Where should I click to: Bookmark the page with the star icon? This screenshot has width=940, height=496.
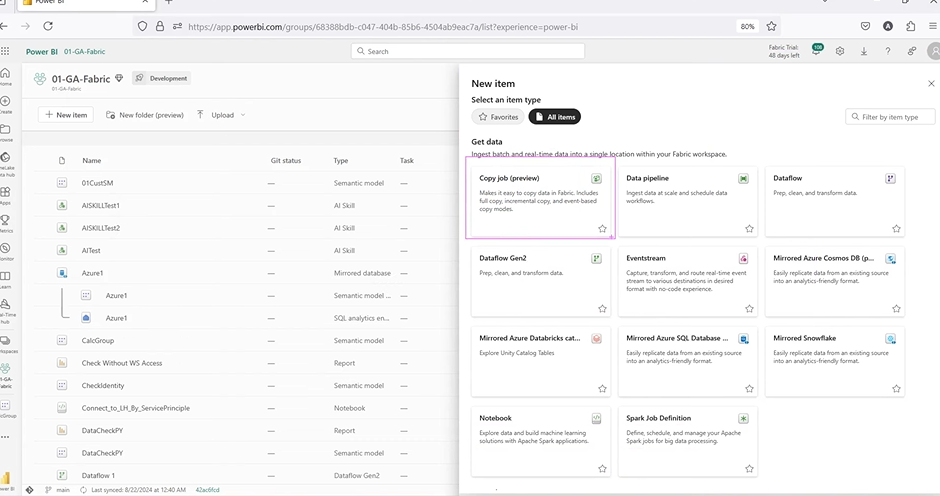(772, 26)
